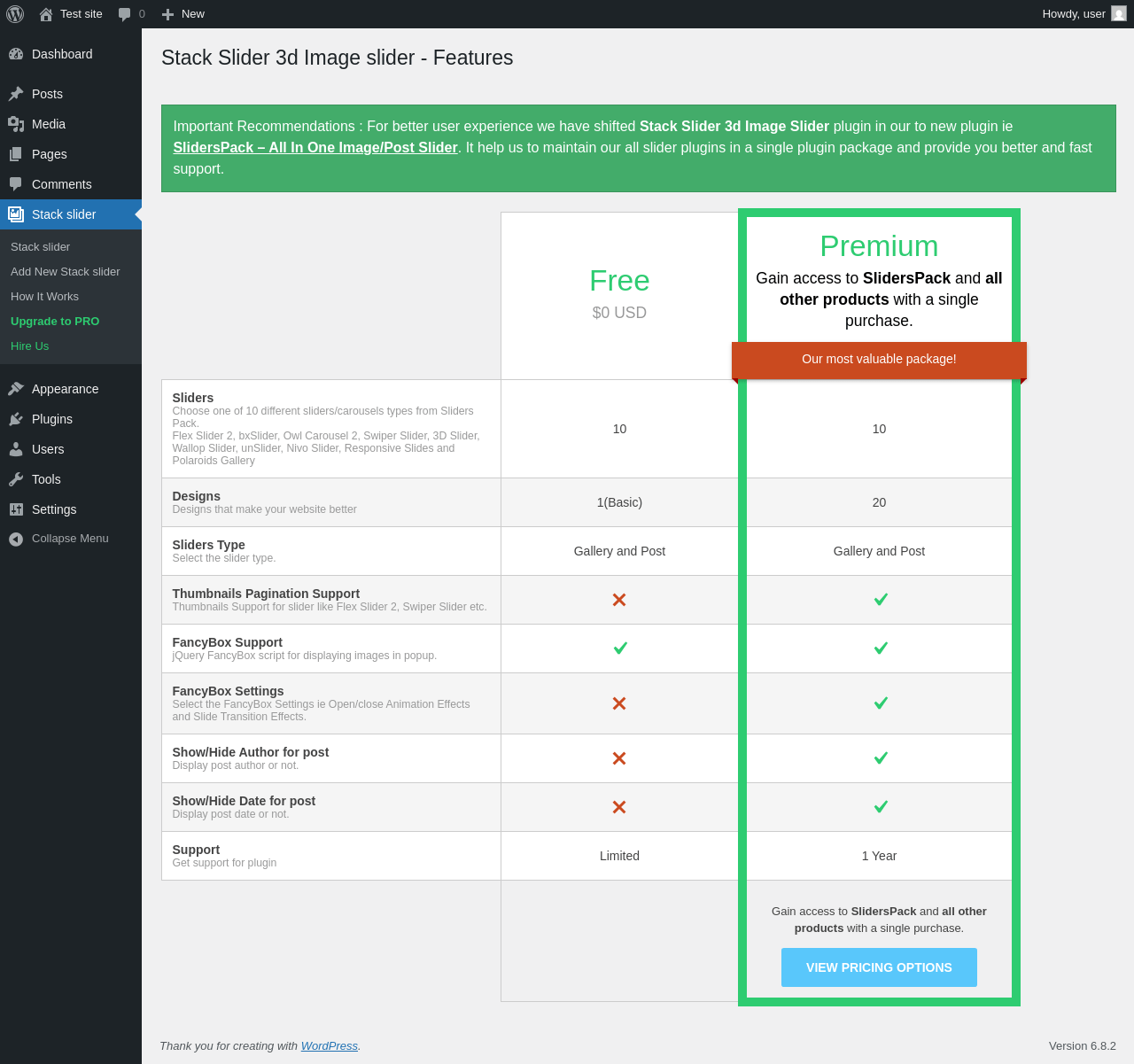The width and height of the screenshot is (1134, 1064).
Task: Click the user avatar in admin bar
Action: click(1119, 13)
